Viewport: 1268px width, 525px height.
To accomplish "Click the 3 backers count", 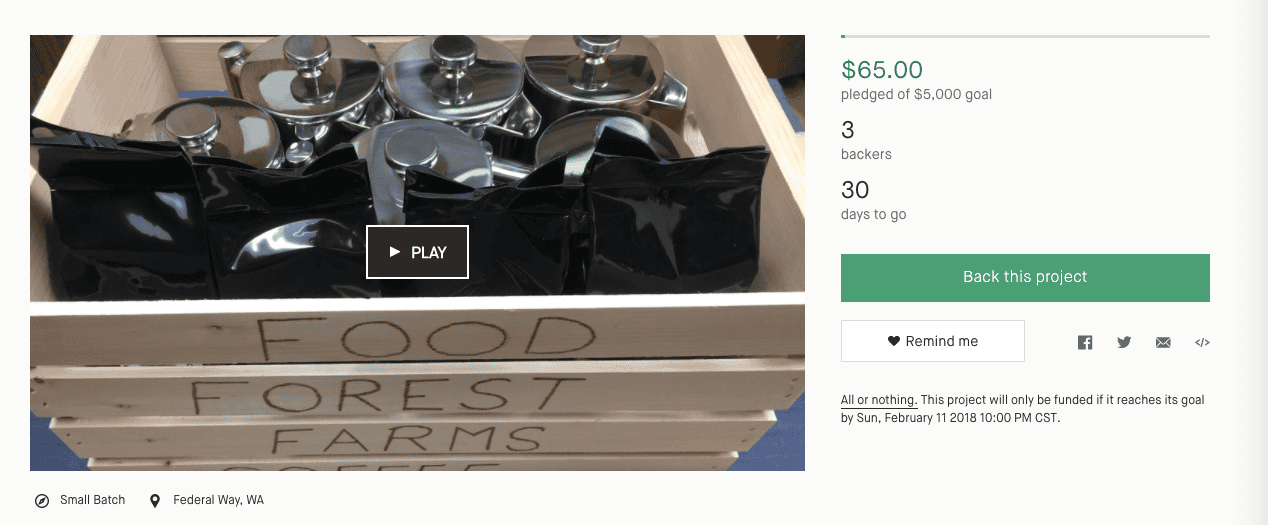I will point(848,130).
